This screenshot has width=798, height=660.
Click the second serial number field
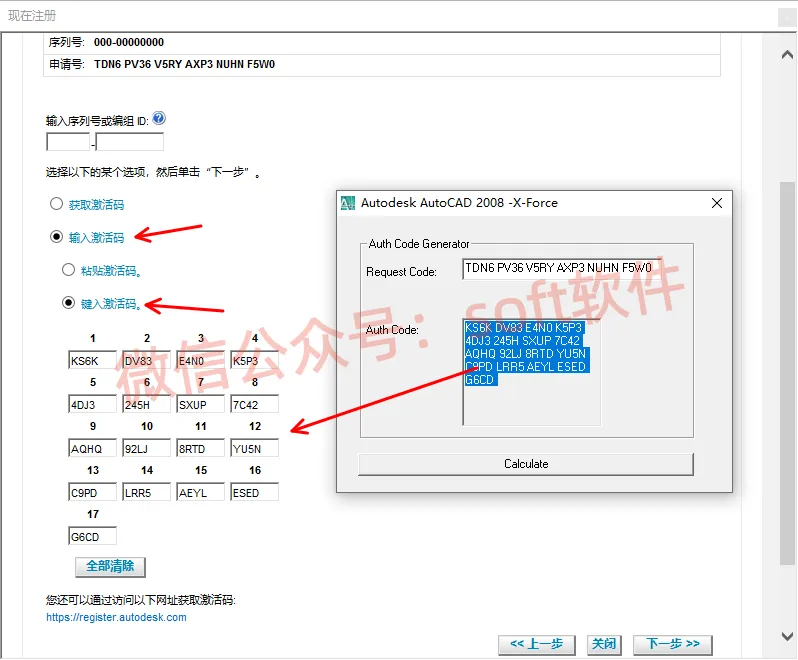pyautogui.click(x=130, y=141)
